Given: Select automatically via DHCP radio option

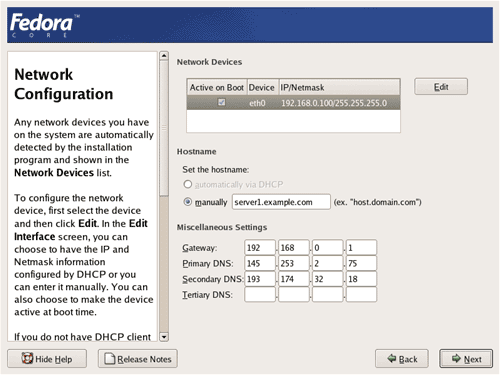Looking at the screenshot, I should (188, 184).
